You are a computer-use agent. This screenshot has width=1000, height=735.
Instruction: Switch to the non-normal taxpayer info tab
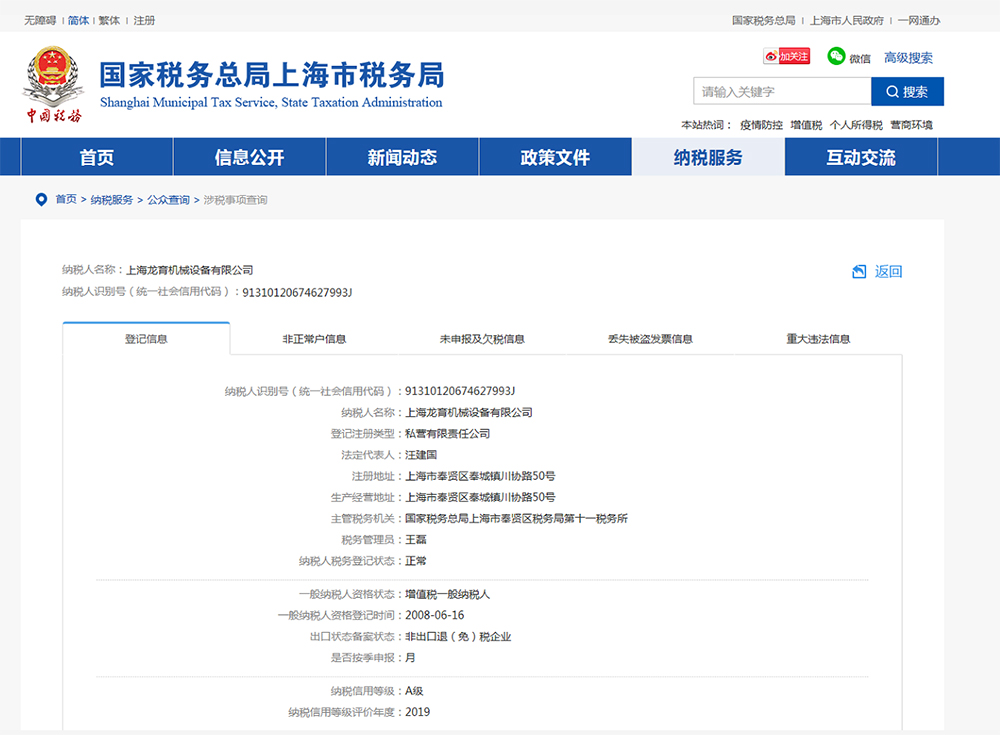pos(314,339)
